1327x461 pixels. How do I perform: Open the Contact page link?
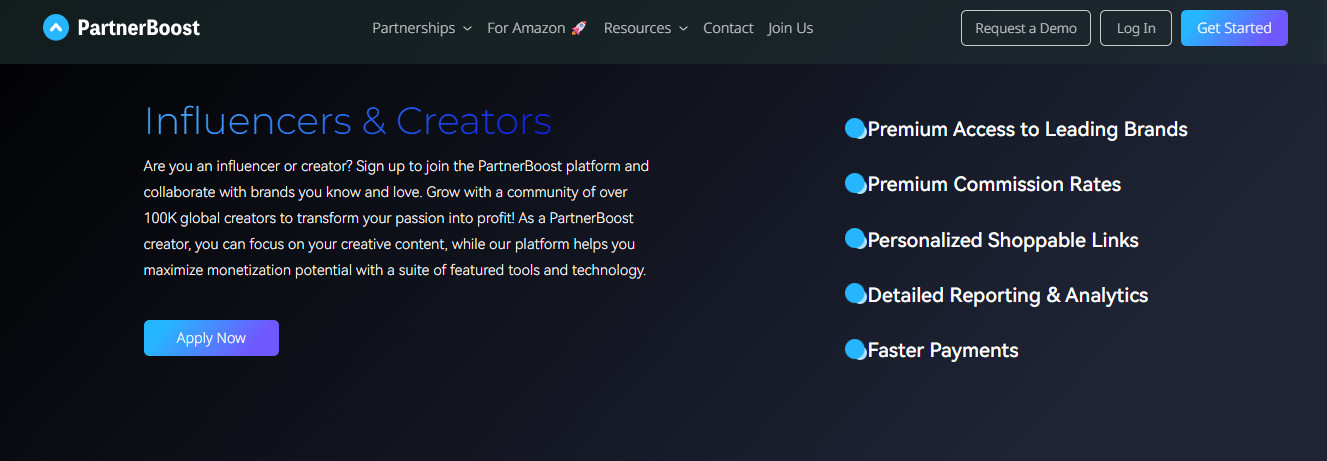[x=728, y=28]
